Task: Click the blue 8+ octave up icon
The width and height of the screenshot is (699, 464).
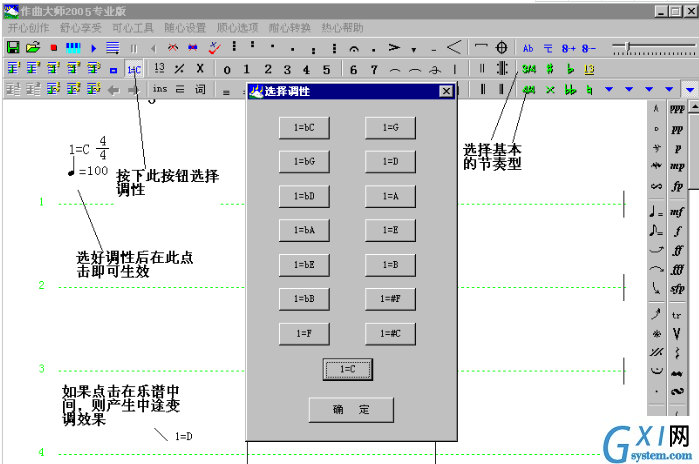Action: 568,48
